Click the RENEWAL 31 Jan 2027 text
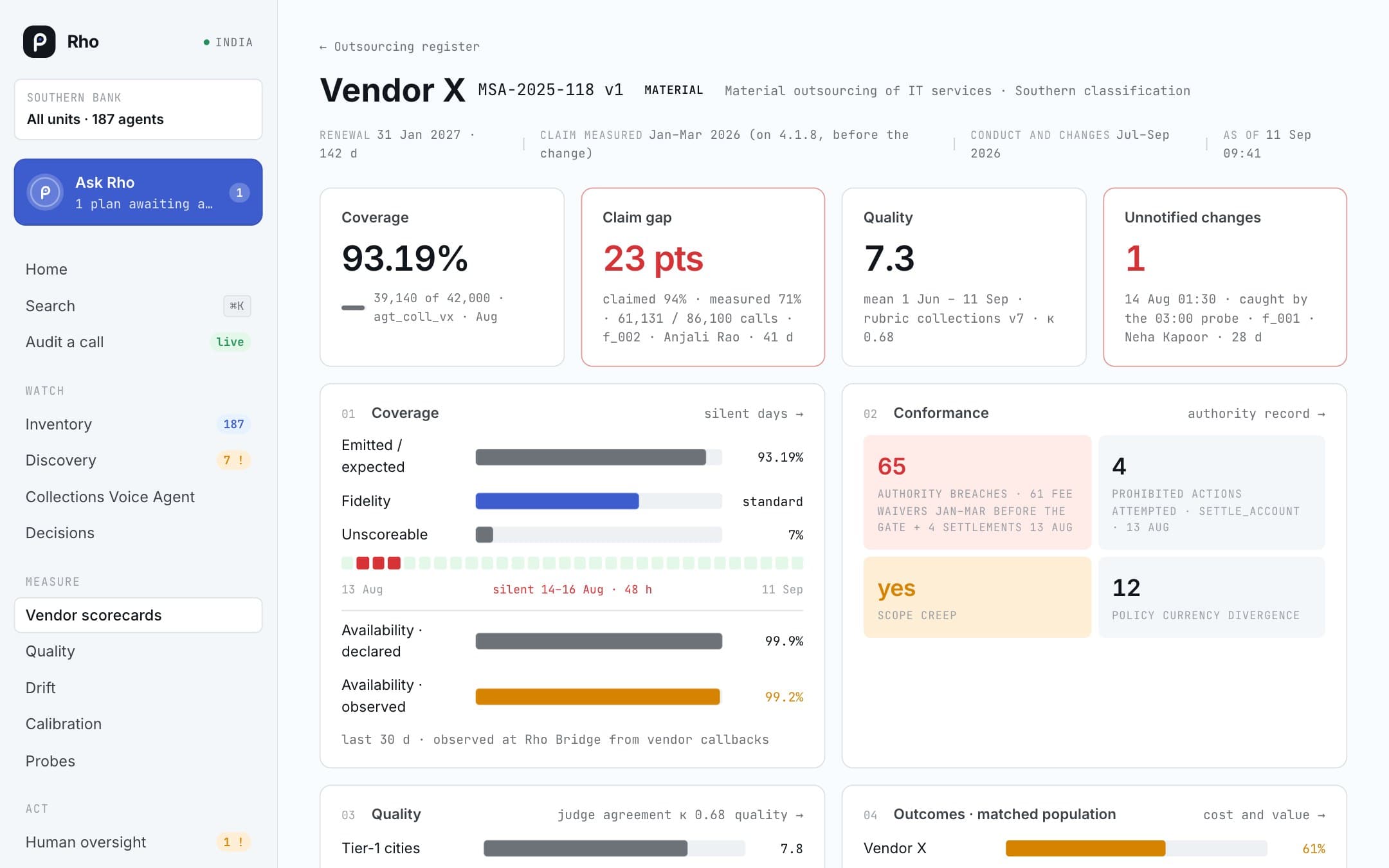 pos(397,144)
